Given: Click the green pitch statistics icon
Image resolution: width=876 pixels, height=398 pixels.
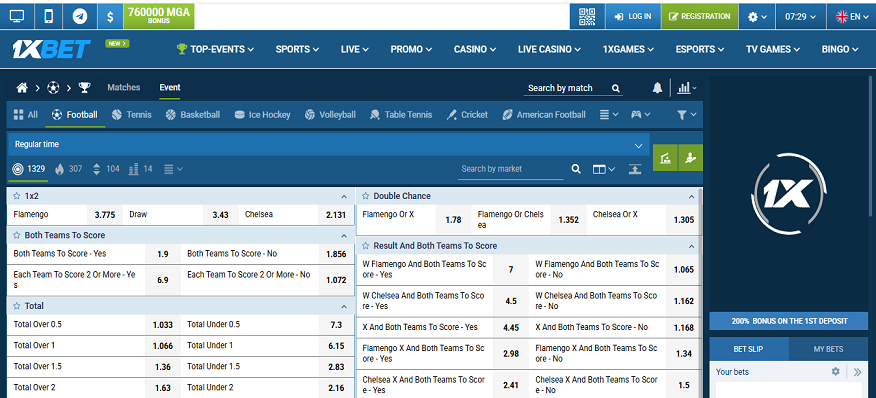Looking at the screenshot, I should coord(665,158).
